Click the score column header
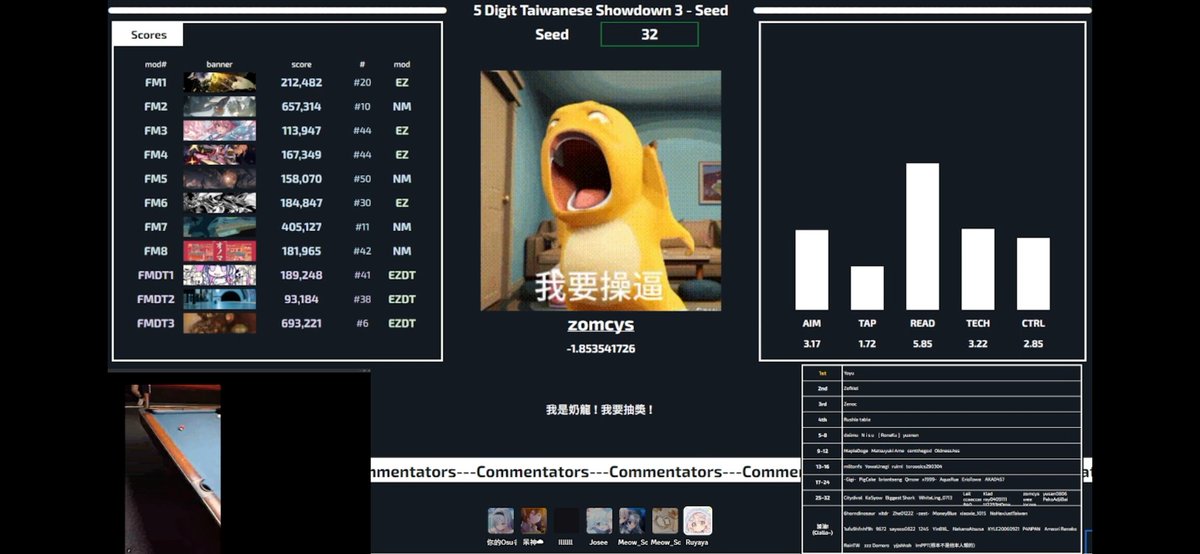Image resolution: width=1200 pixels, height=554 pixels. pyautogui.click(x=301, y=64)
